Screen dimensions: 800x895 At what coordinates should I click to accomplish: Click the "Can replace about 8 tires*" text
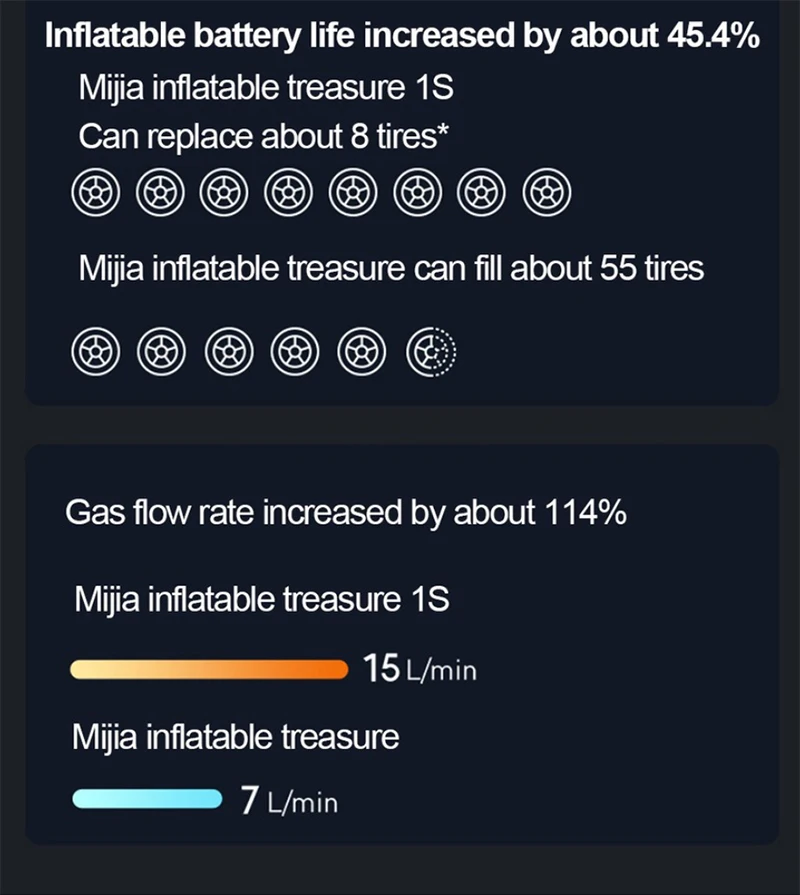coord(262,137)
